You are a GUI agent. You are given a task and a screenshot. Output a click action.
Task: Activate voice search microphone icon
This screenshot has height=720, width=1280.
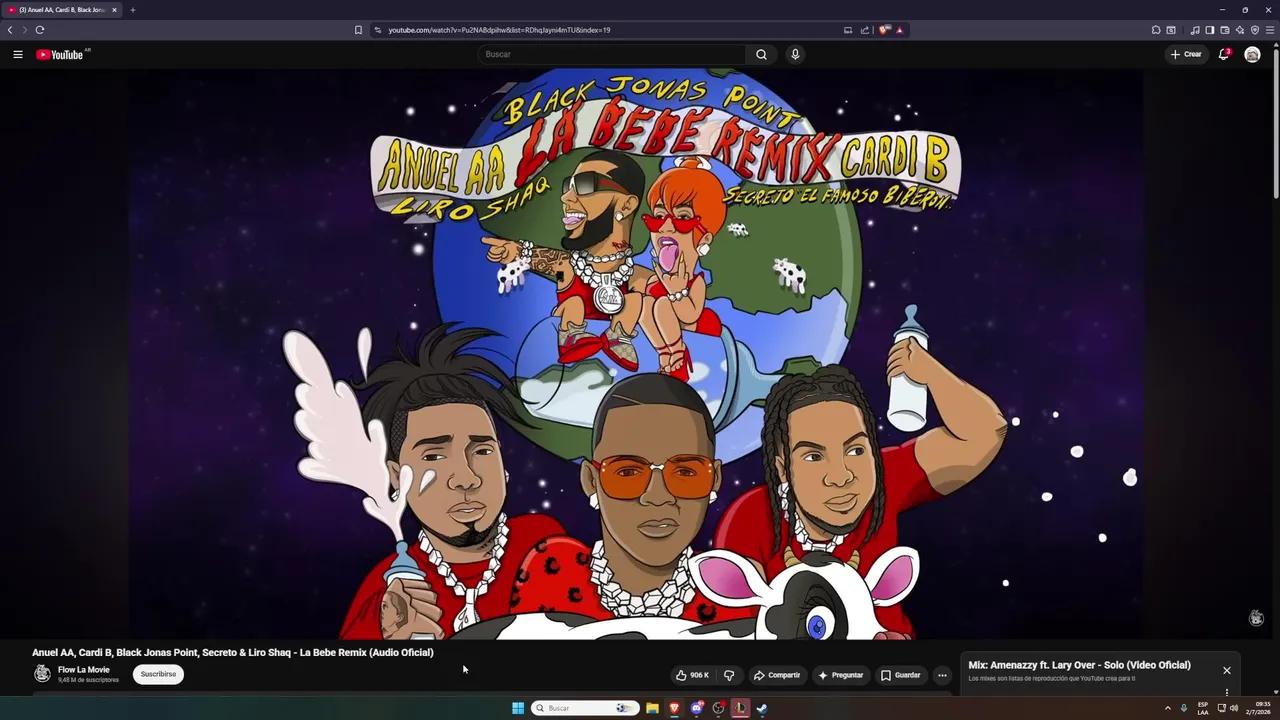[795, 54]
